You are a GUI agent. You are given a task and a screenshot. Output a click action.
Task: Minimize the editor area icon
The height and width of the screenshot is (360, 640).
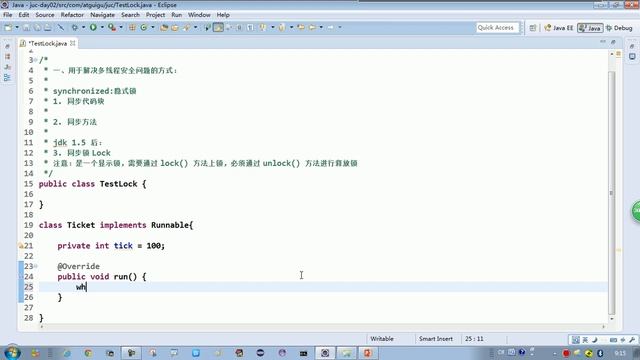coord(603,42)
